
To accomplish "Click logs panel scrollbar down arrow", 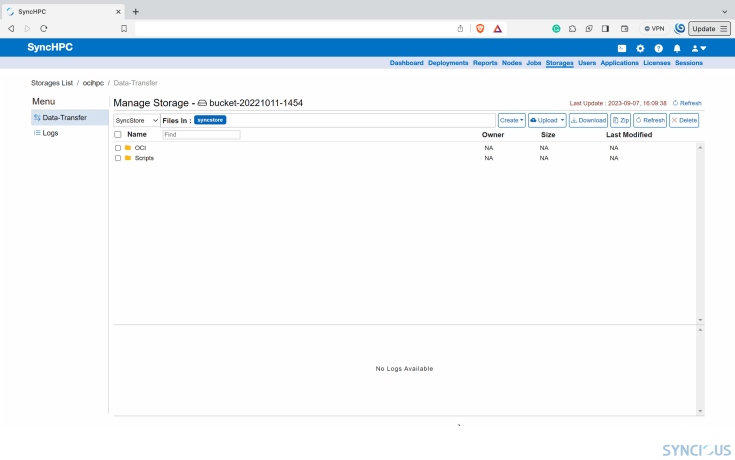I will (700, 411).
